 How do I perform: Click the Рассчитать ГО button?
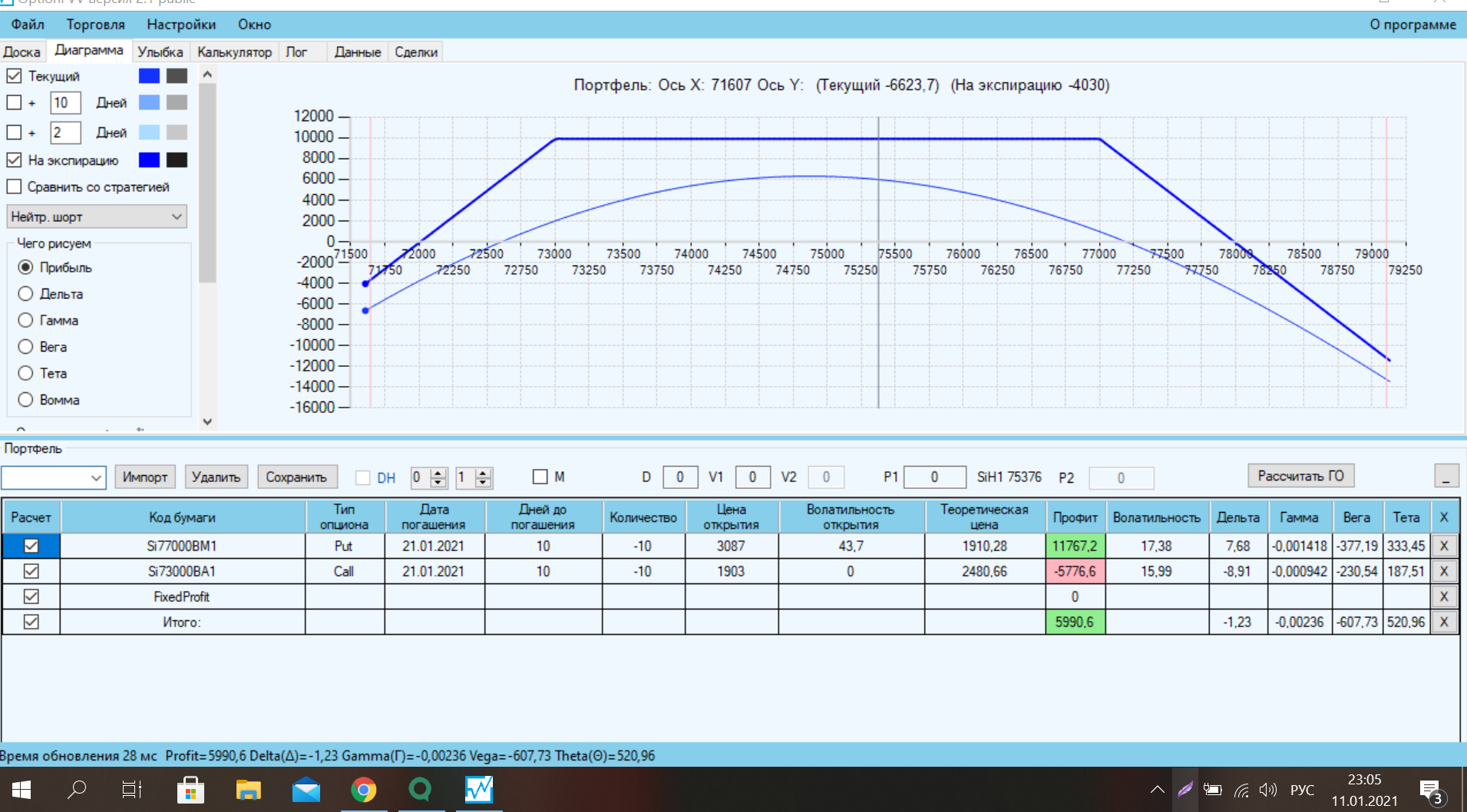point(1300,476)
